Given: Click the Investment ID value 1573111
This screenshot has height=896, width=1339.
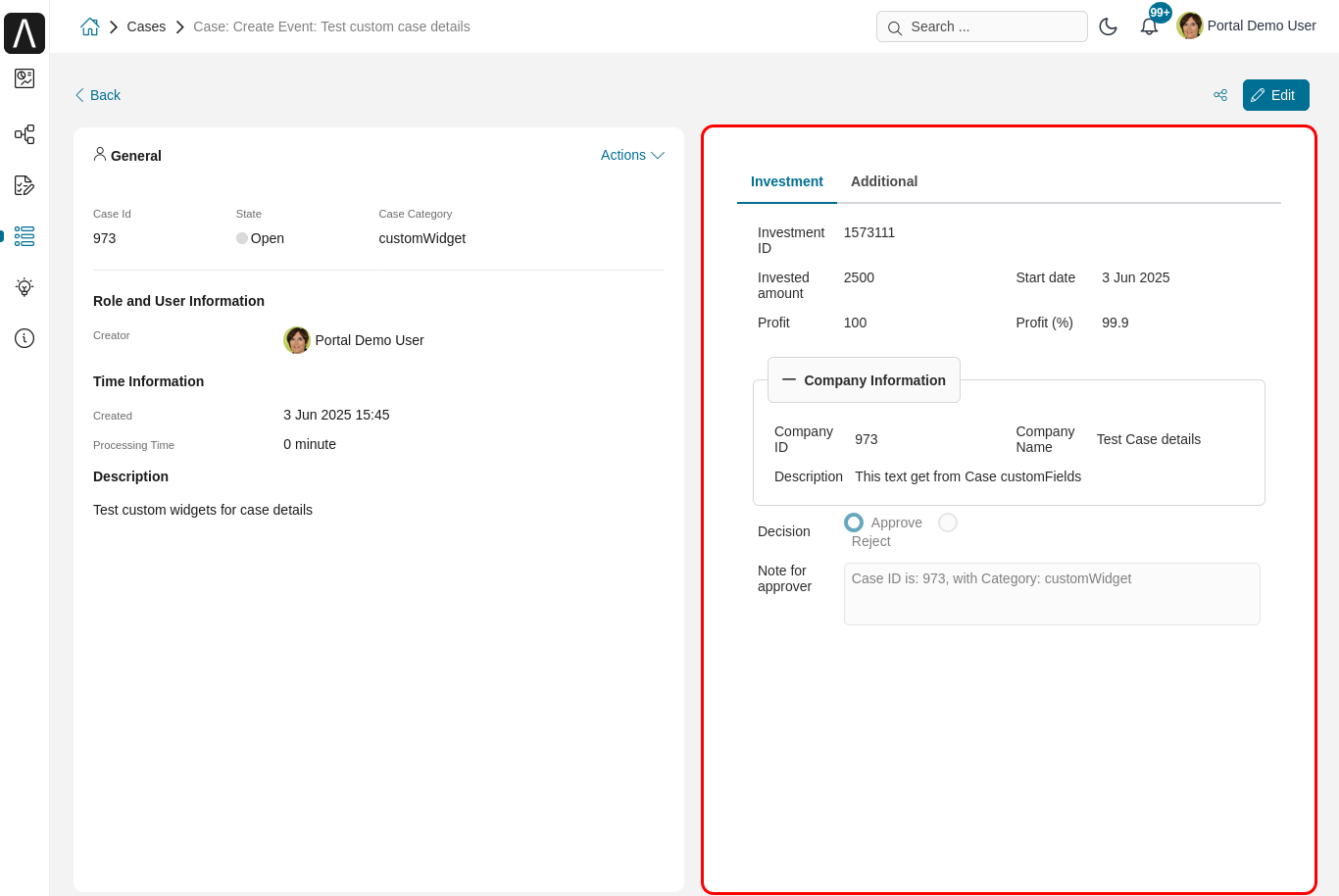Looking at the screenshot, I should 869,232.
